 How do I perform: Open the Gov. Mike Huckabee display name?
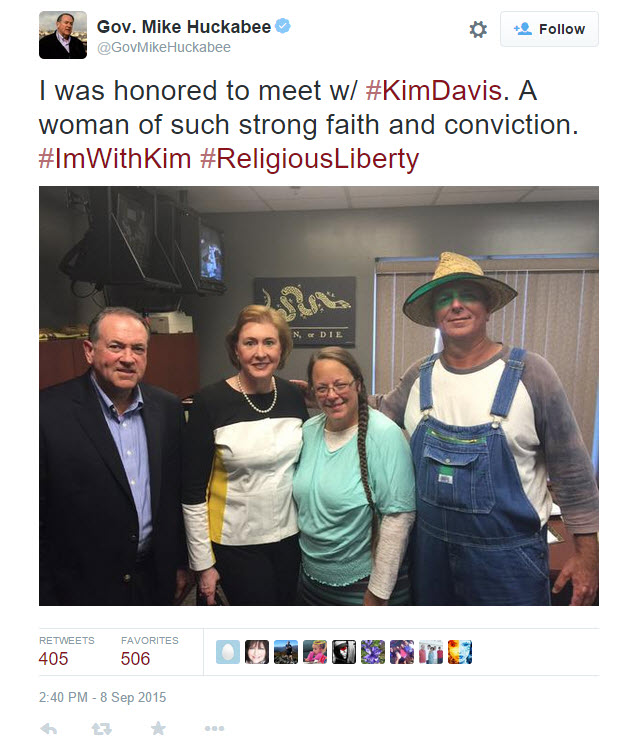(184, 27)
